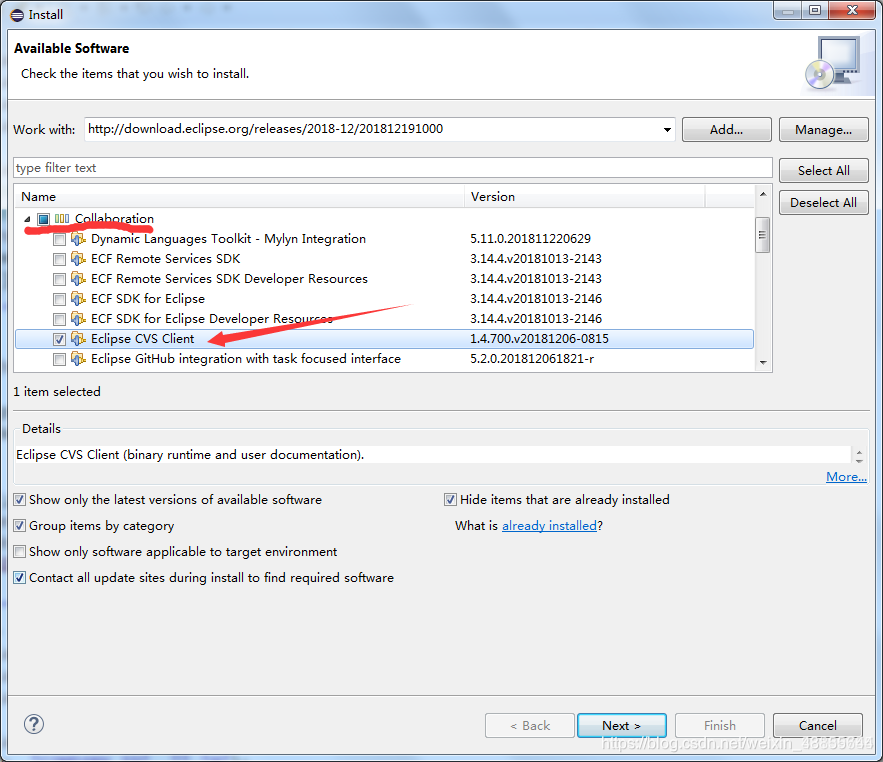Screen dimensions: 883x762
Task: Check ECF Remote Services SDK Developer Resources box
Action: coord(59,279)
